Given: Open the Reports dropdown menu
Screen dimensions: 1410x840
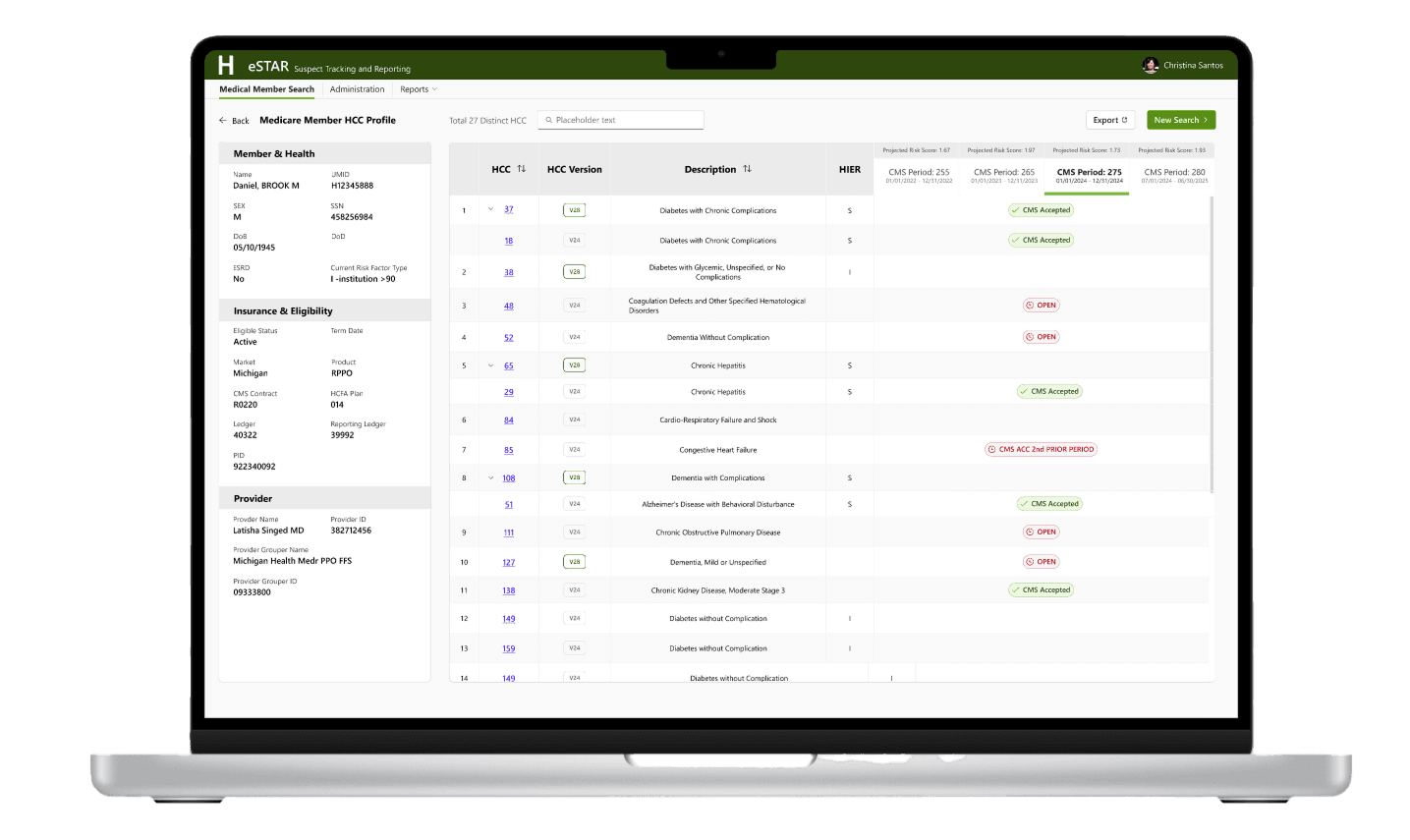Looking at the screenshot, I should [x=419, y=89].
